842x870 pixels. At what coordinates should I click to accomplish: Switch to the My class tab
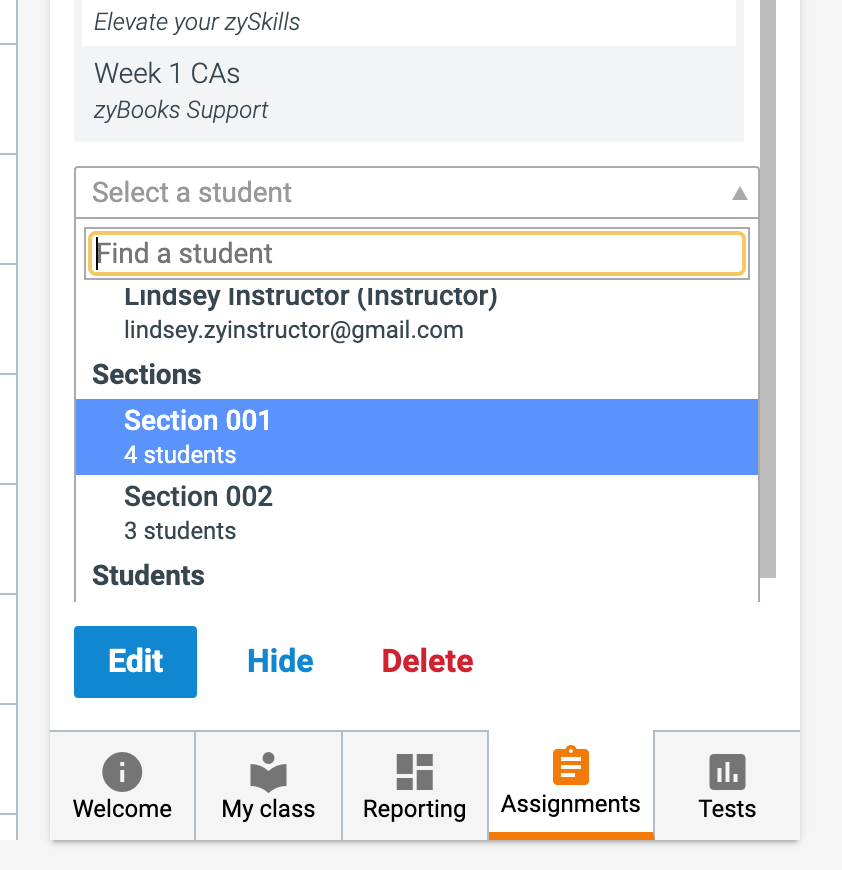click(268, 786)
